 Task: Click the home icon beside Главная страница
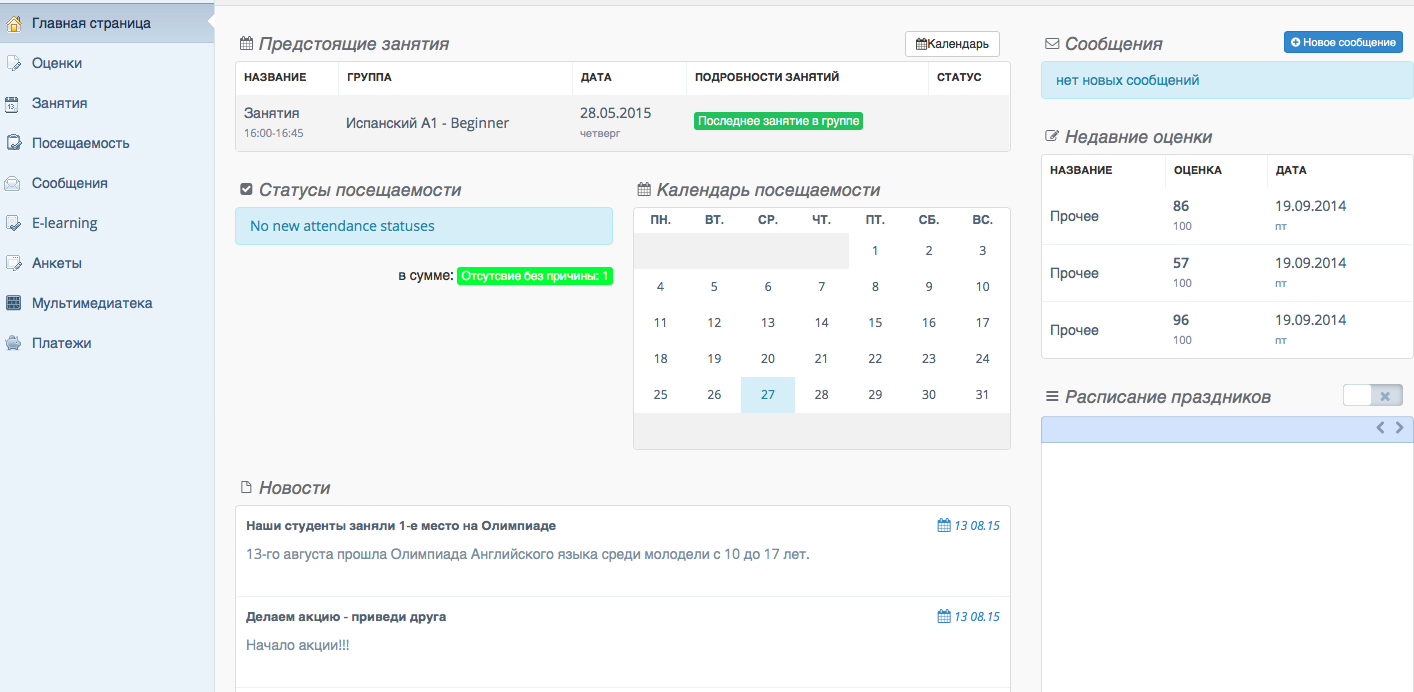click(14, 23)
